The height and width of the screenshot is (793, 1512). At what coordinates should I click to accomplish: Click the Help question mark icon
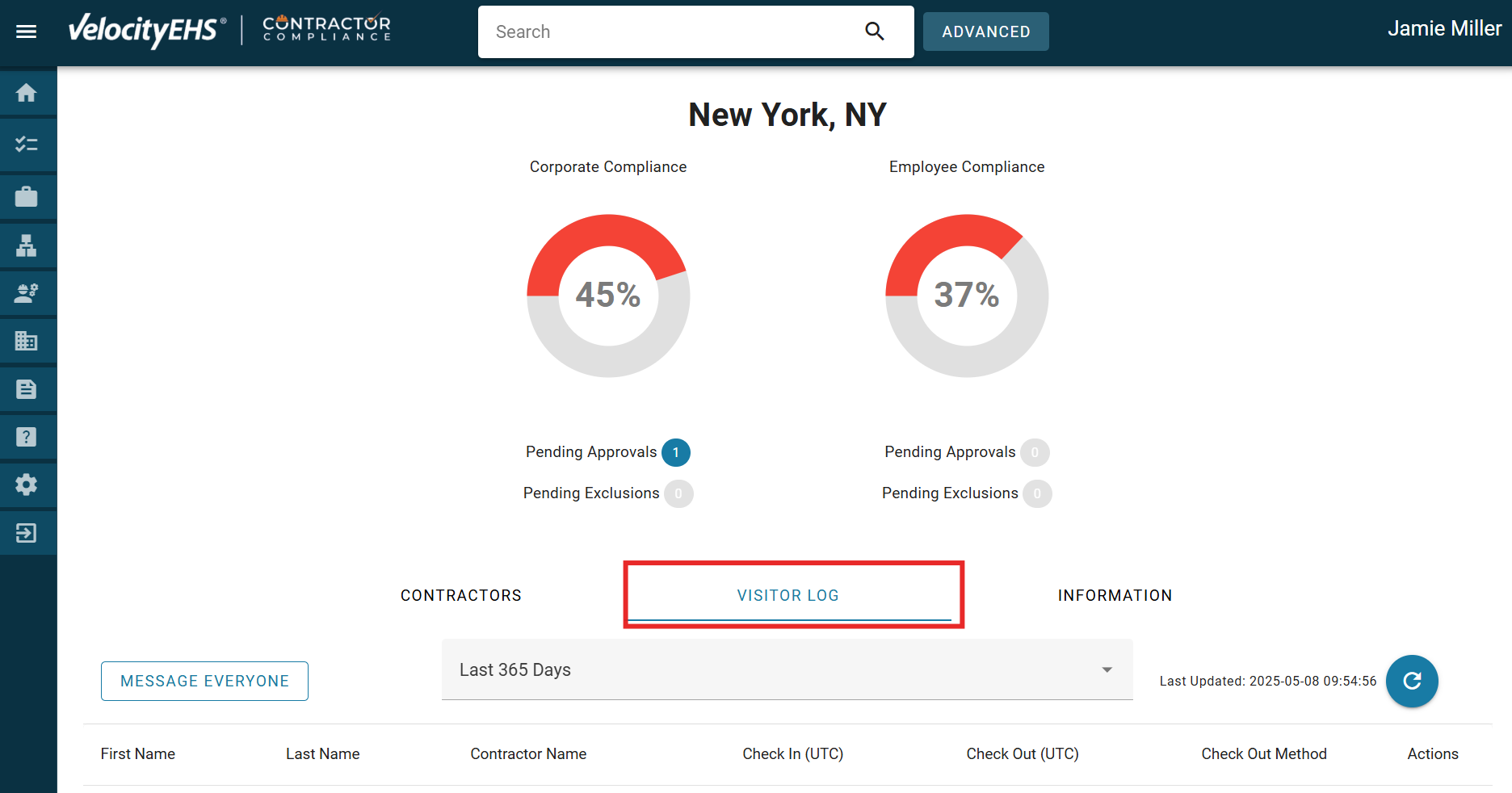[x=27, y=436]
